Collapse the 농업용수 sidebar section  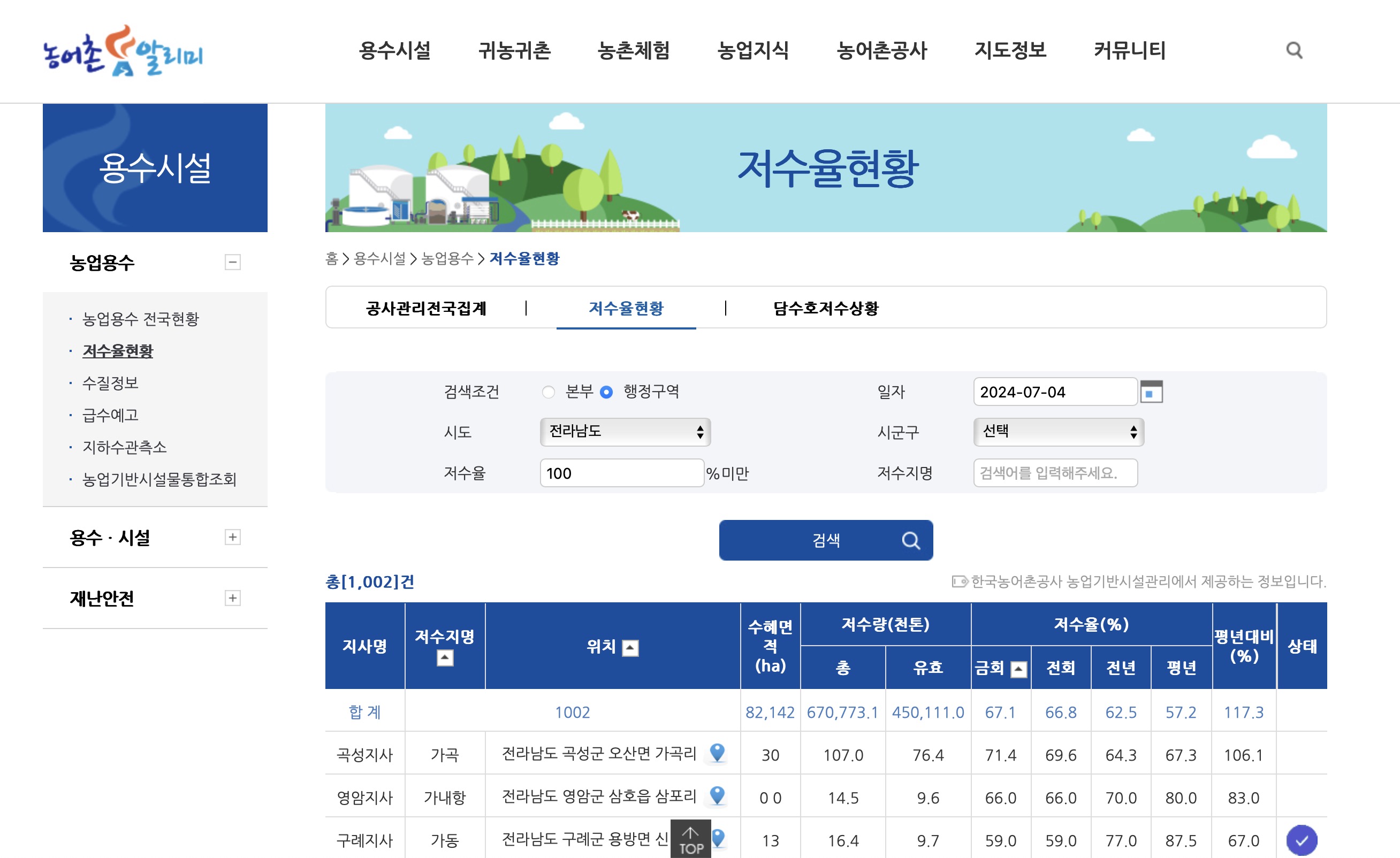[232, 262]
